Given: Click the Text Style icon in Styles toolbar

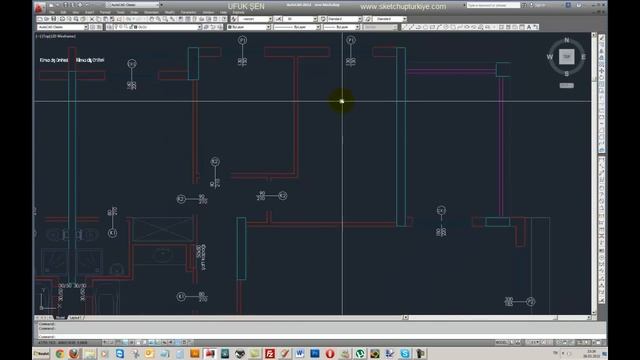Looking at the screenshot, I should point(234,19).
